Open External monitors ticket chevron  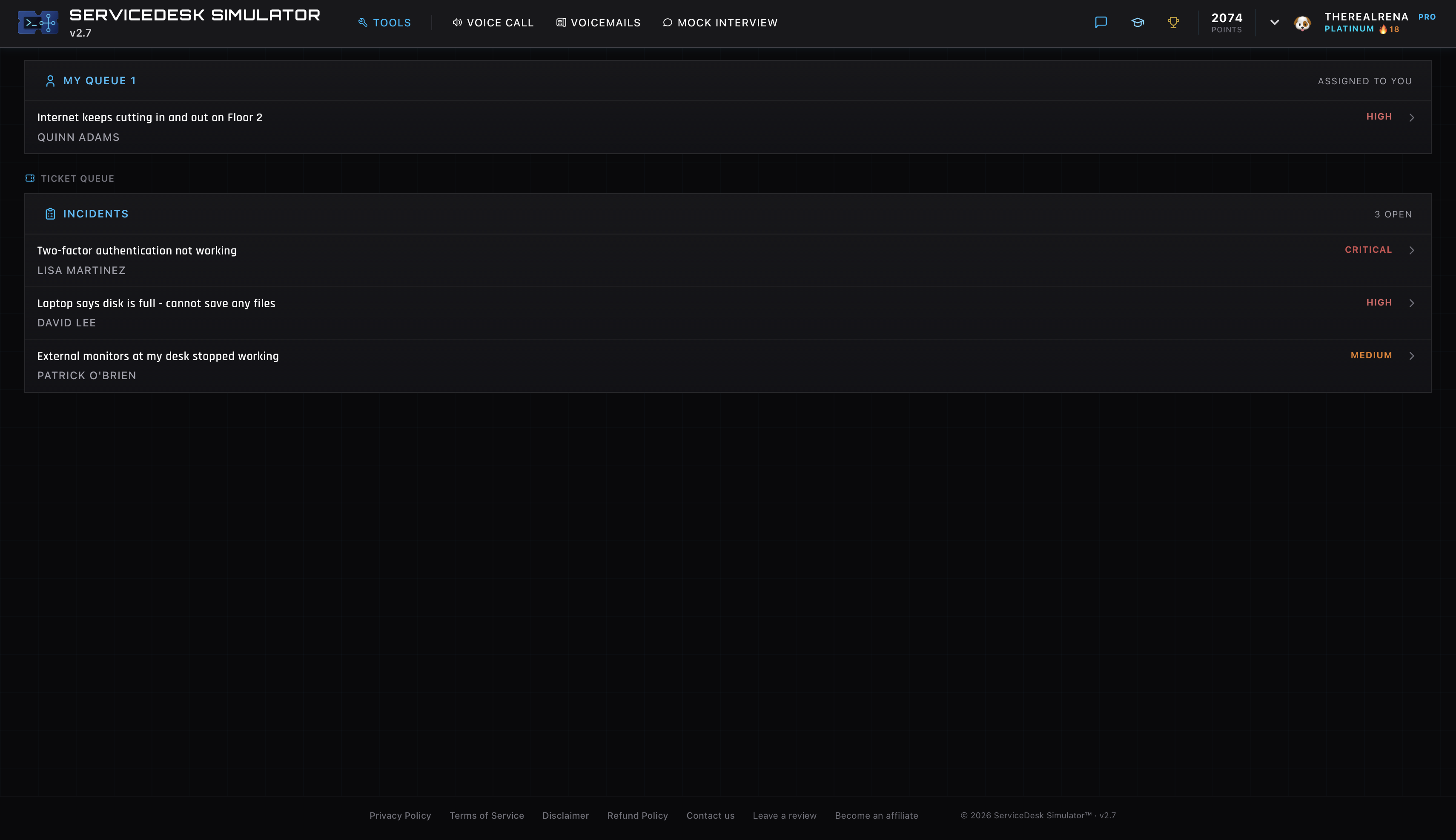pyautogui.click(x=1411, y=356)
